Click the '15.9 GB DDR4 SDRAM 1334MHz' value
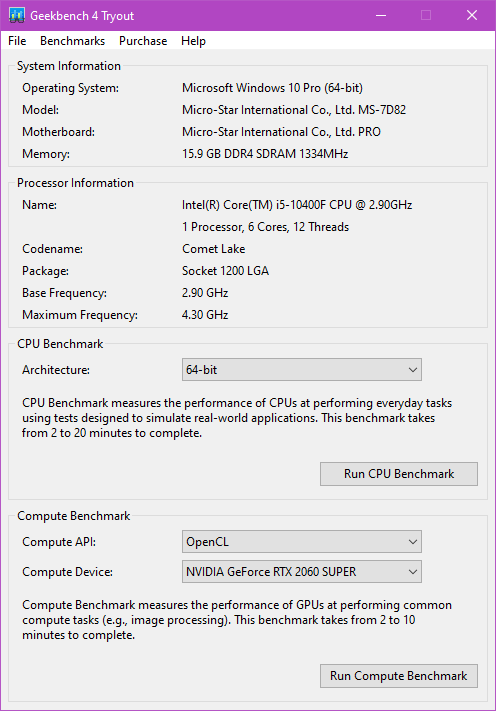Screen dimensions: 496x711 (265, 154)
